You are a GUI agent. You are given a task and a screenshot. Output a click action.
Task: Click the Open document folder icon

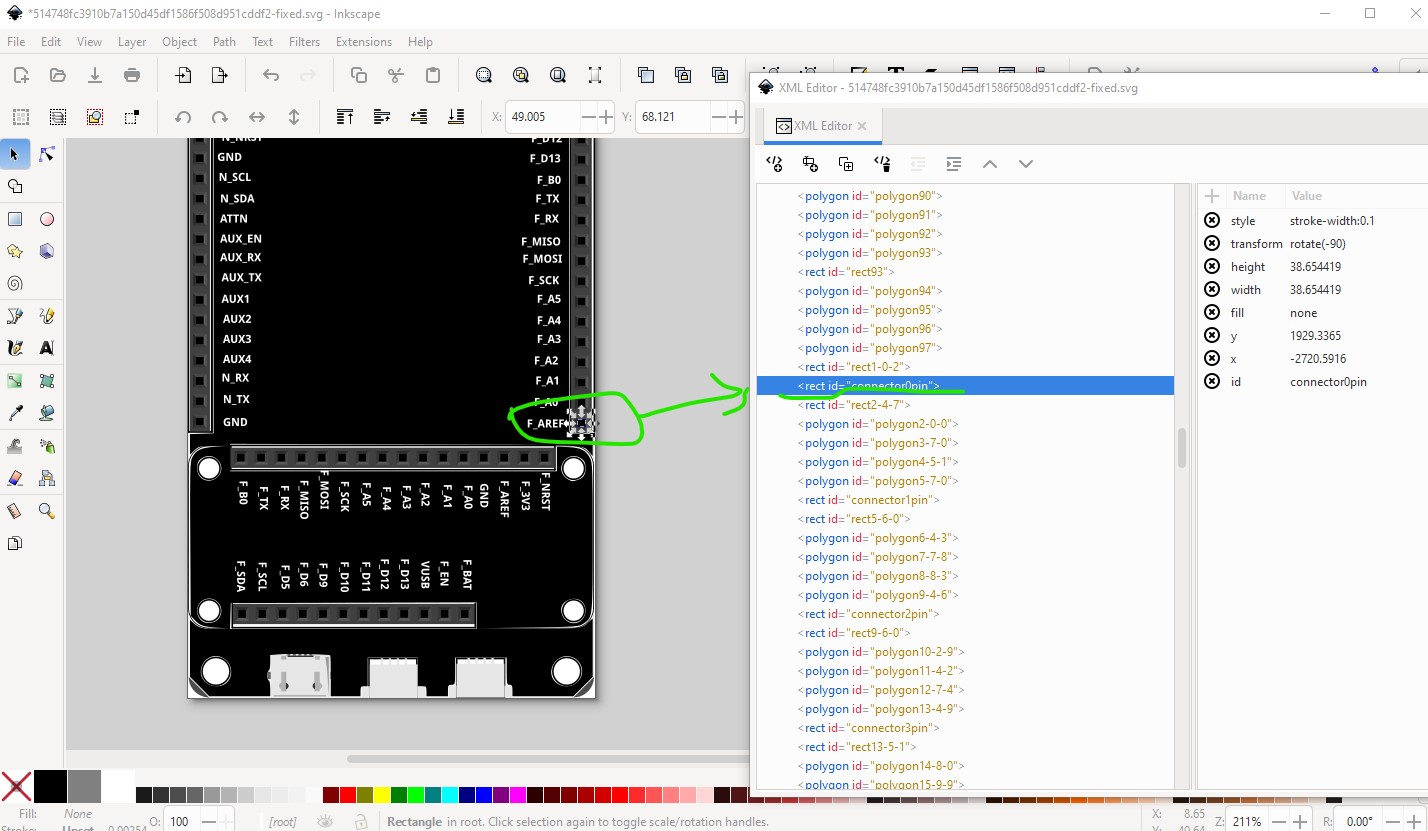click(x=58, y=75)
